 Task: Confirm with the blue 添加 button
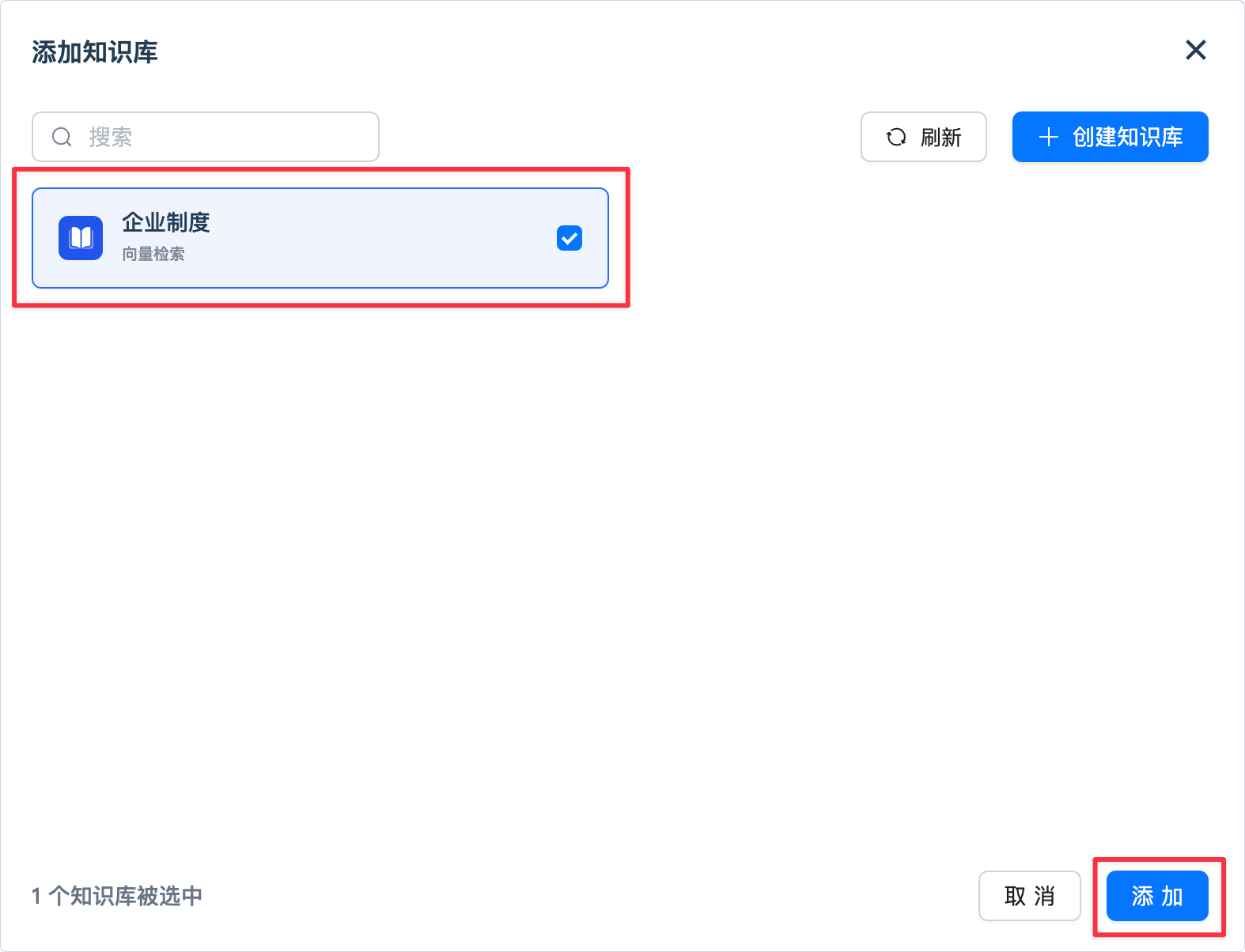(x=1156, y=896)
